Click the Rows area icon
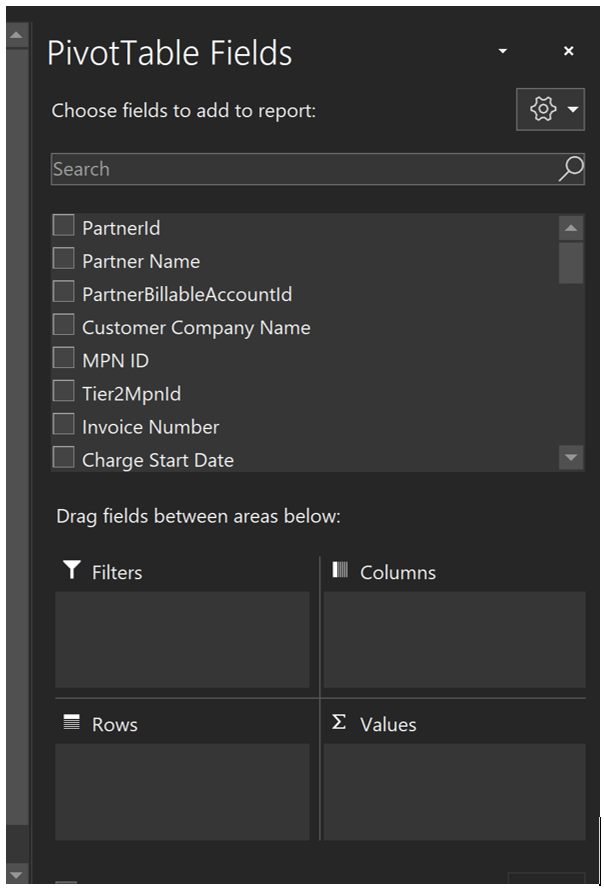This screenshot has width=604, height=888. 71,723
